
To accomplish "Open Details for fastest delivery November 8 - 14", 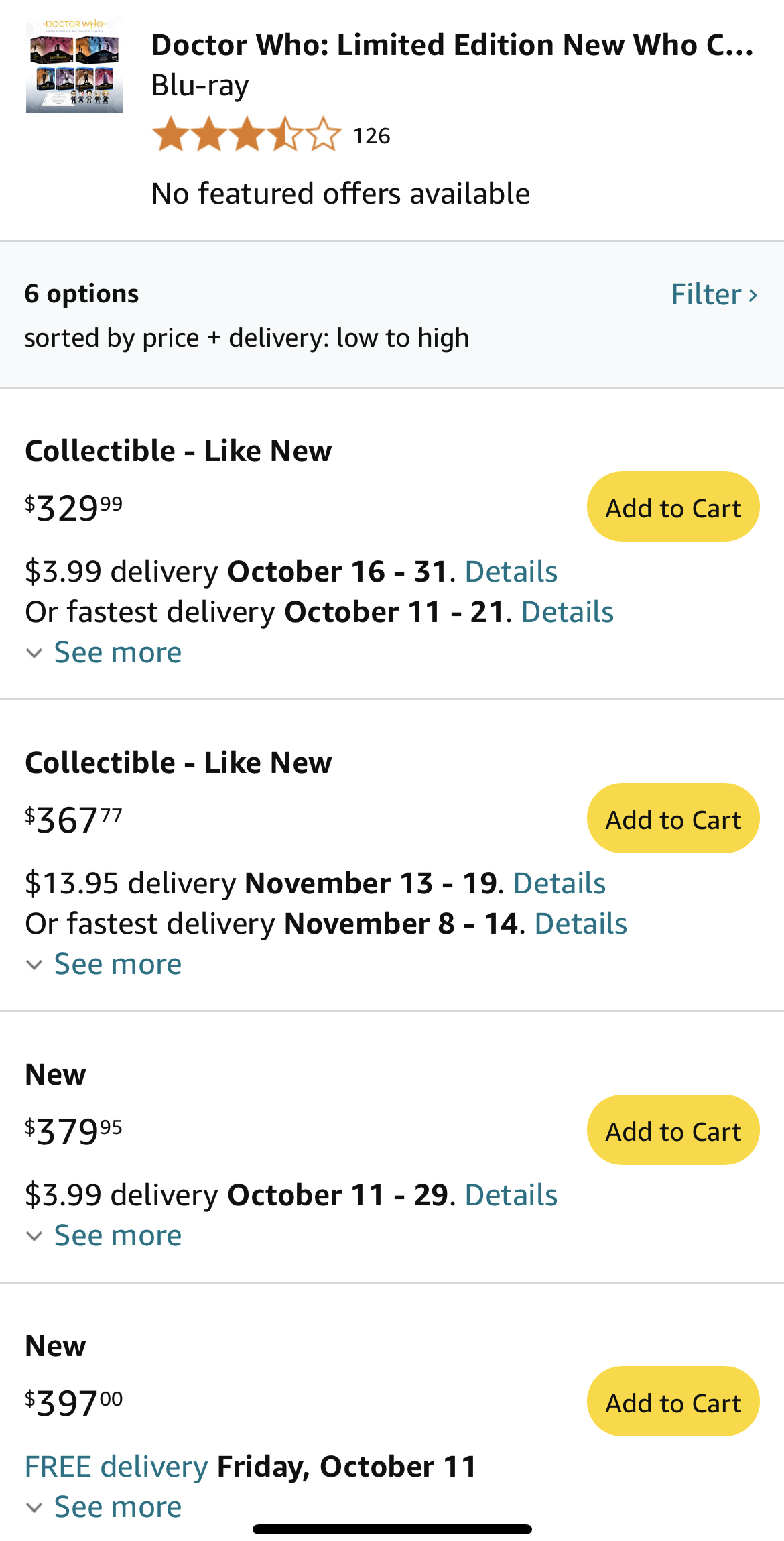I will tap(581, 924).
